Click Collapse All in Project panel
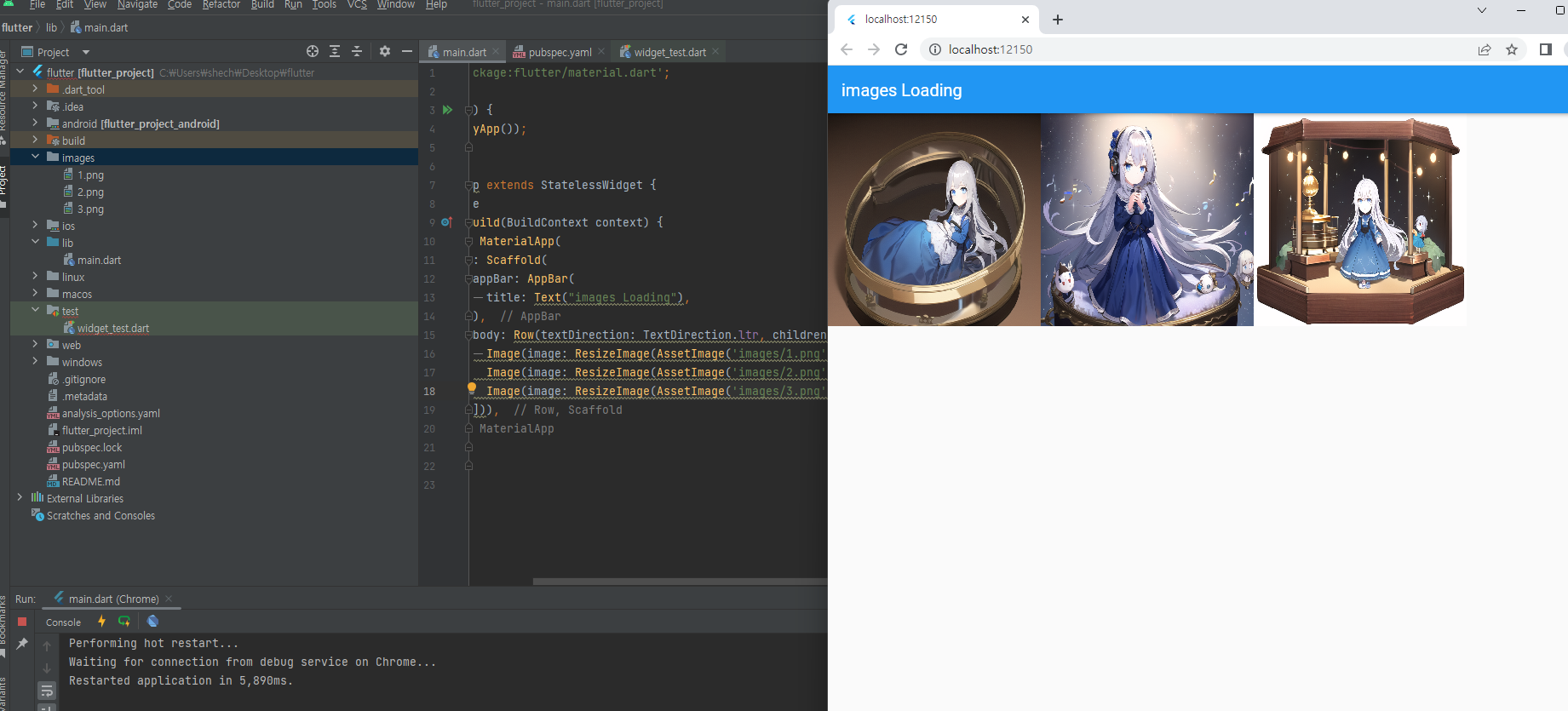 (357, 52)
